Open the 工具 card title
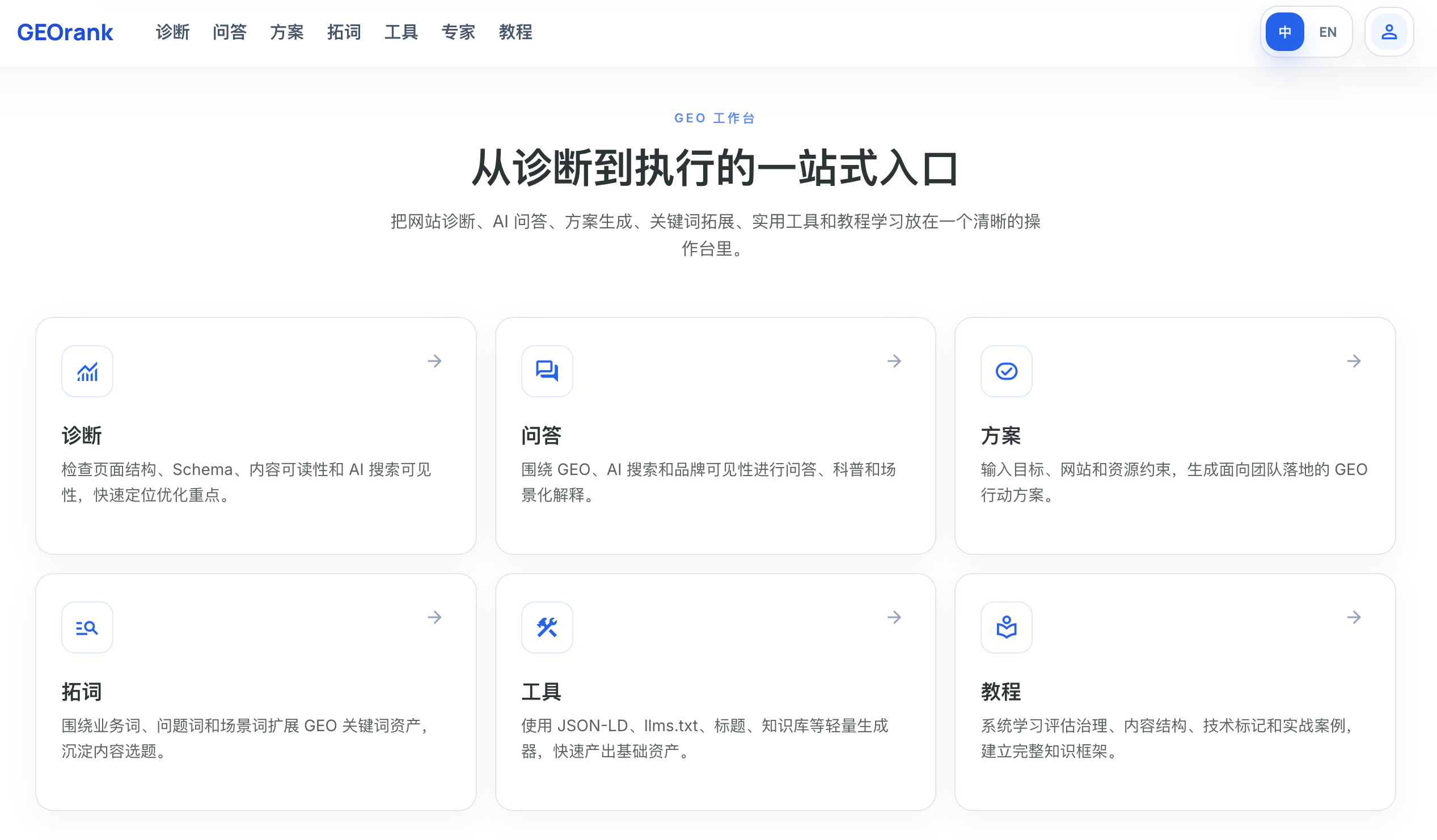The image size is (1437, 840). click(541, 692)
